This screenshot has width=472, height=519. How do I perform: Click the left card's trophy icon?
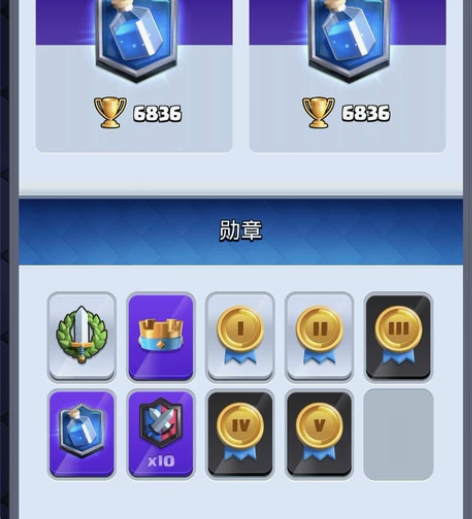[110, 113]
